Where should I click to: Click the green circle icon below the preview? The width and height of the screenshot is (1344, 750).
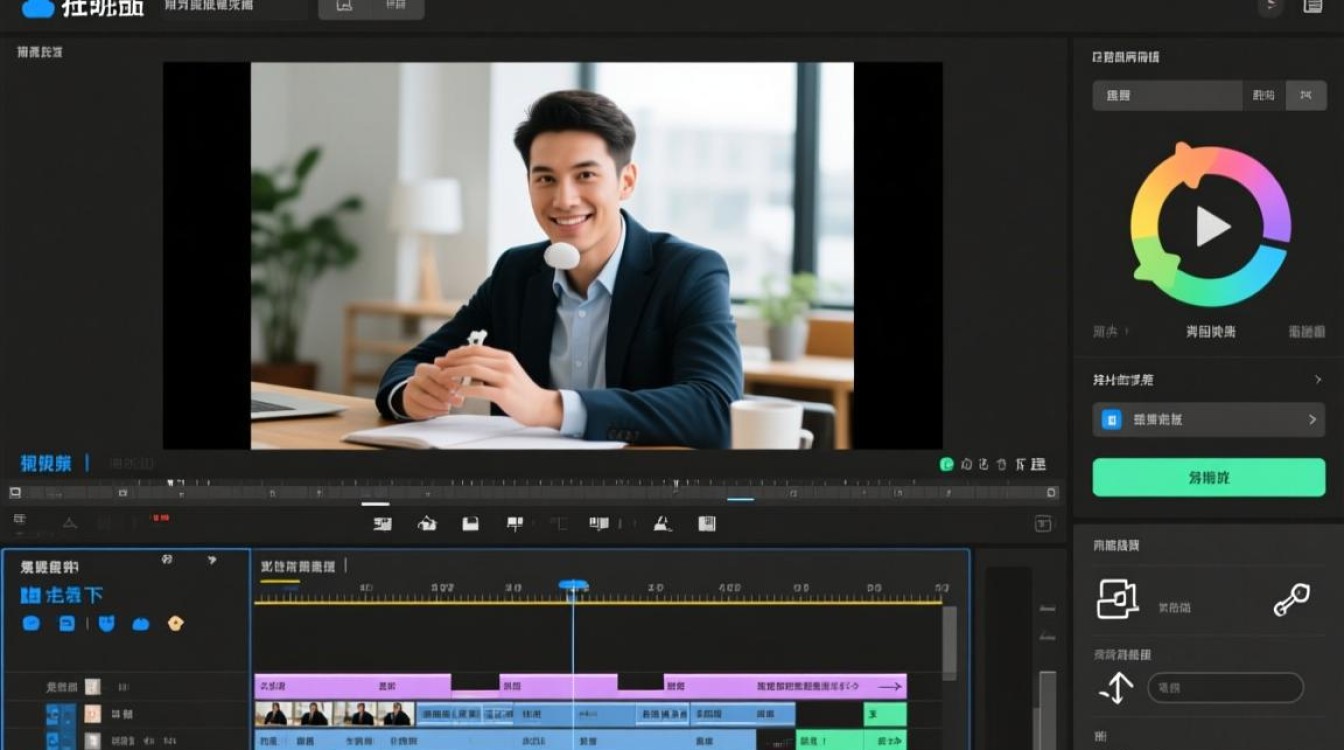[946, 464]
